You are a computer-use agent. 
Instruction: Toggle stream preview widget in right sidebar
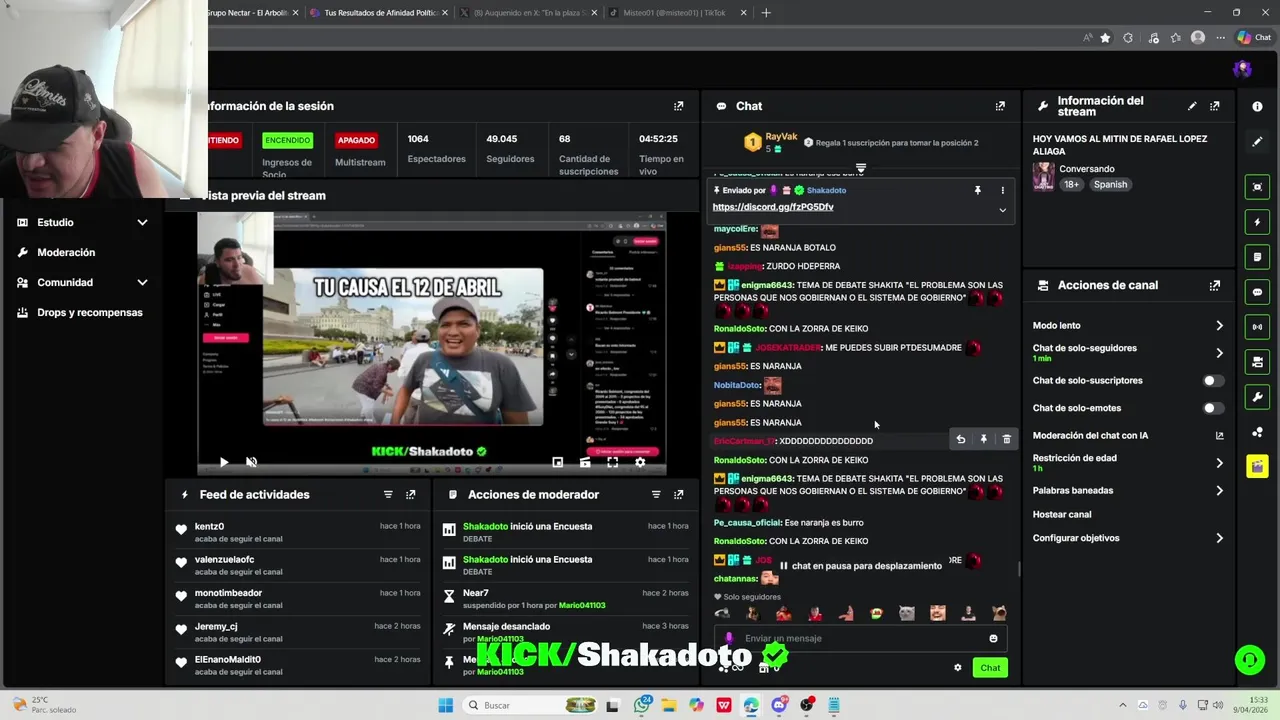pos(1257,187)
